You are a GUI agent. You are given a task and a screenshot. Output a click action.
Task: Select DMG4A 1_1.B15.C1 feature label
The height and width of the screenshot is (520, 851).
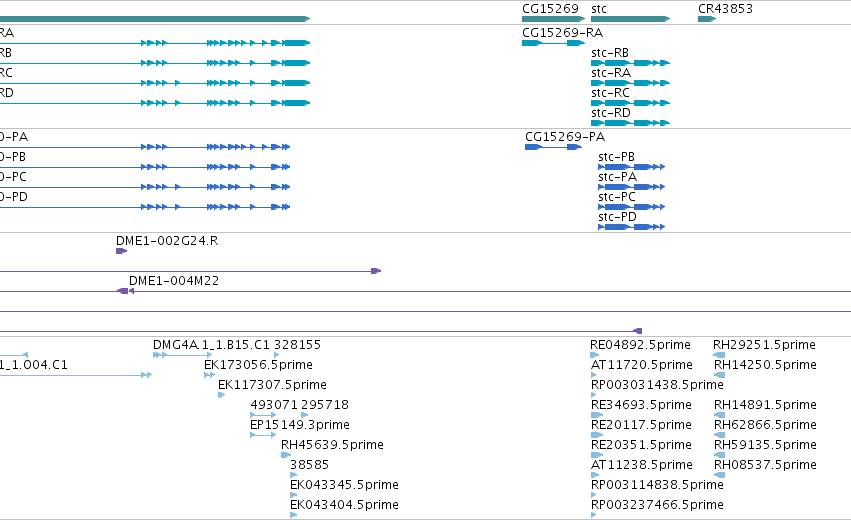(211, 345)
